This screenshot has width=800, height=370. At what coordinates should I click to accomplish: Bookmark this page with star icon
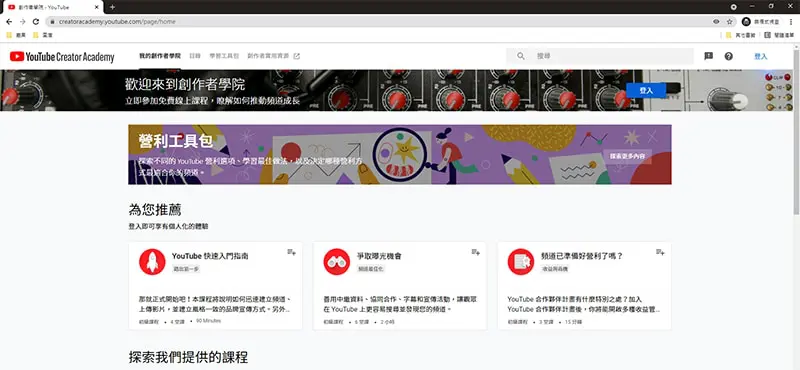tap(730, 21)
